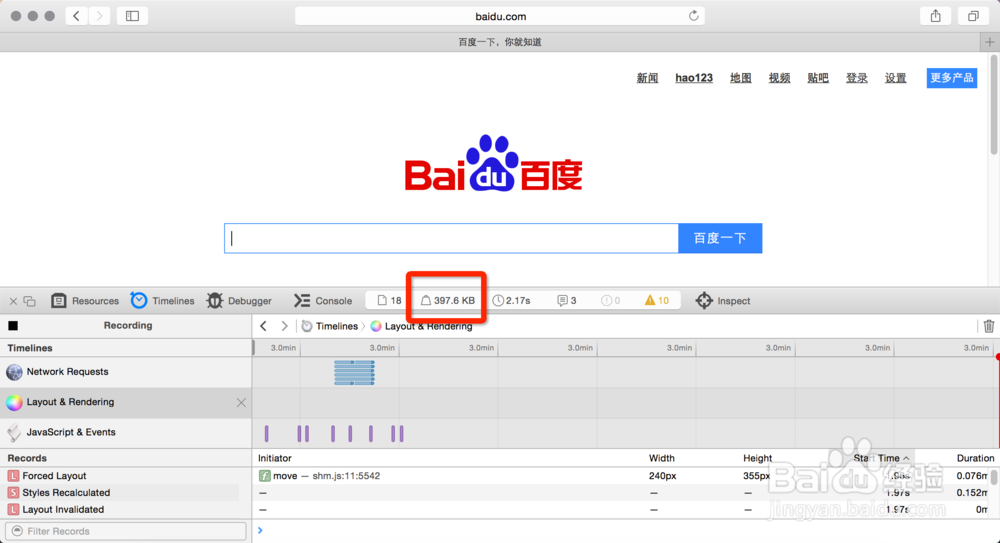This screenshot has height=543, width=1000.
Task: Activate the Inspect element crosshair
Action: (x=723, y=301)
